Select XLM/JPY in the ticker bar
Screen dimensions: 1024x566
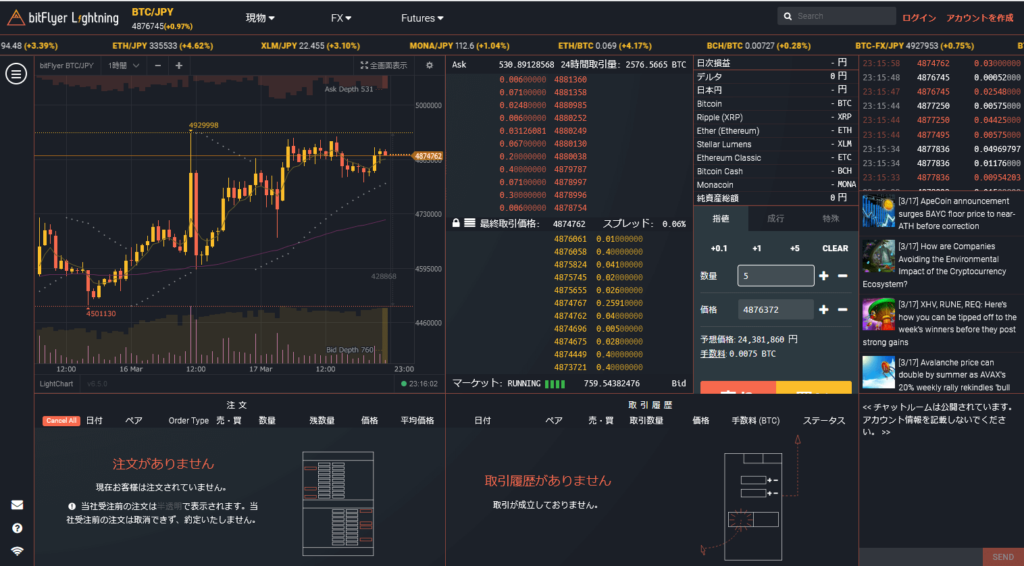(310, 46)
